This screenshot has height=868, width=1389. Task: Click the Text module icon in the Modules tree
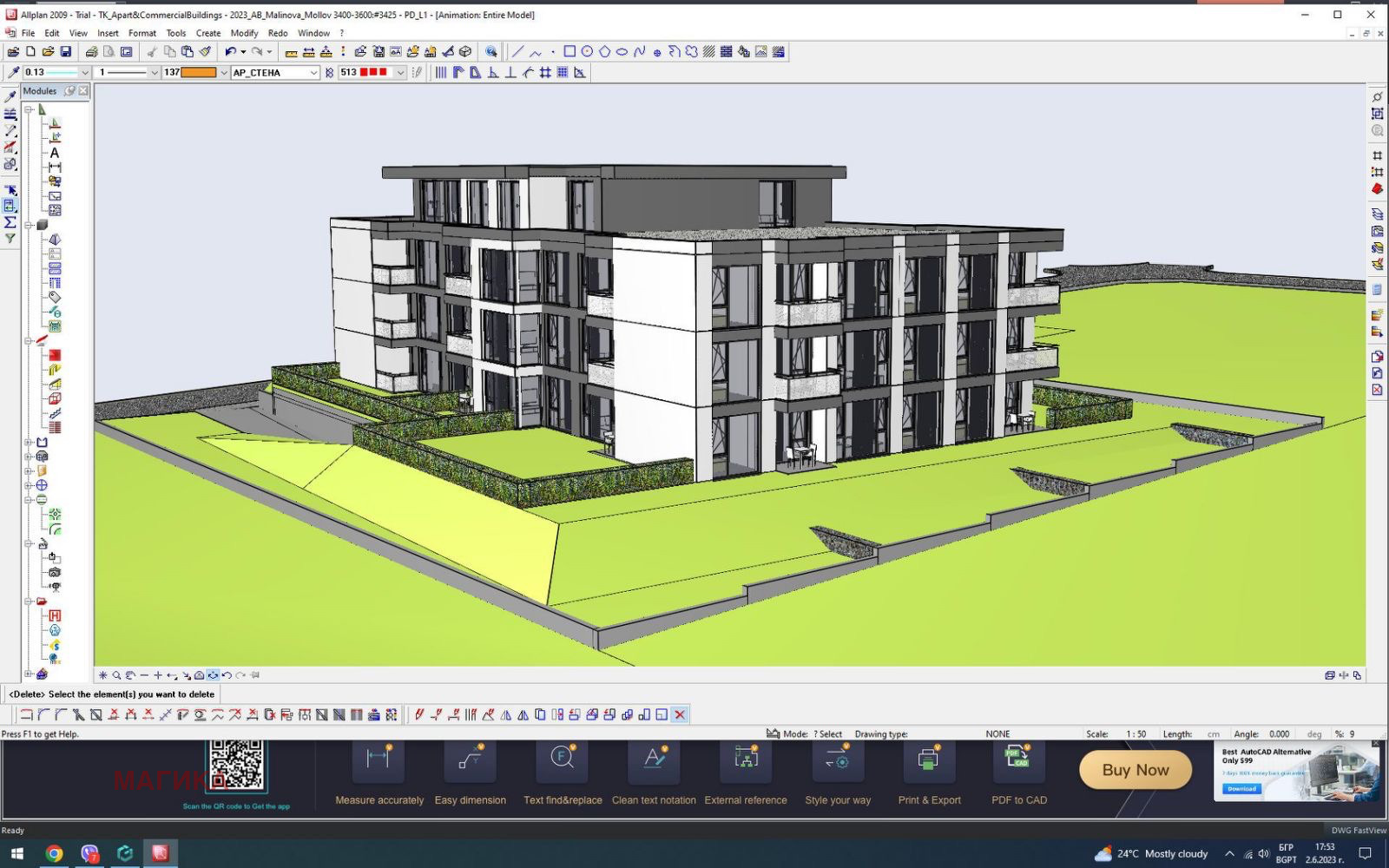click(x=55, y=153)
